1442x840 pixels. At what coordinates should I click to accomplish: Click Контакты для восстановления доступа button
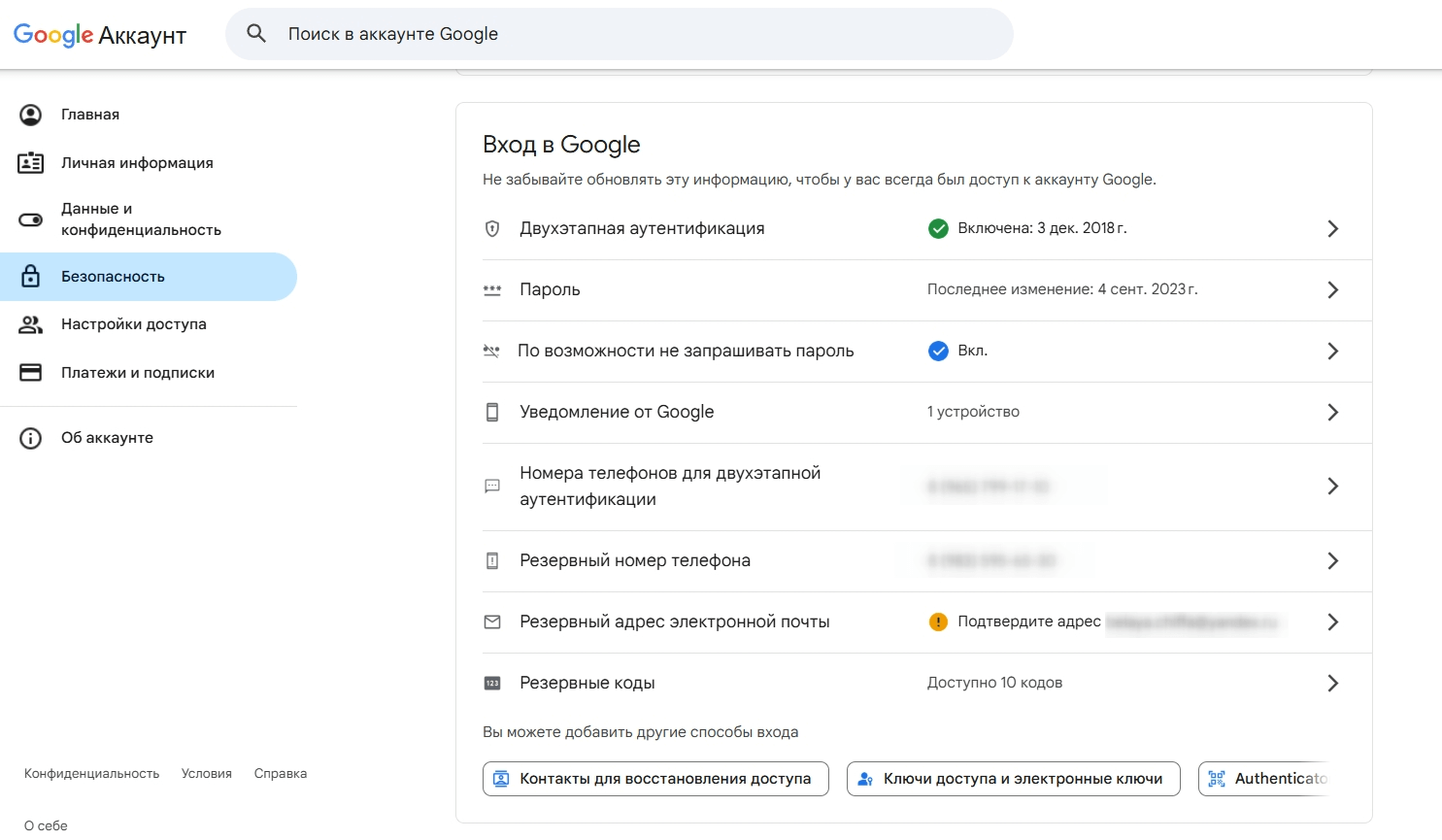pyautogui.click(x=655, y=779)
